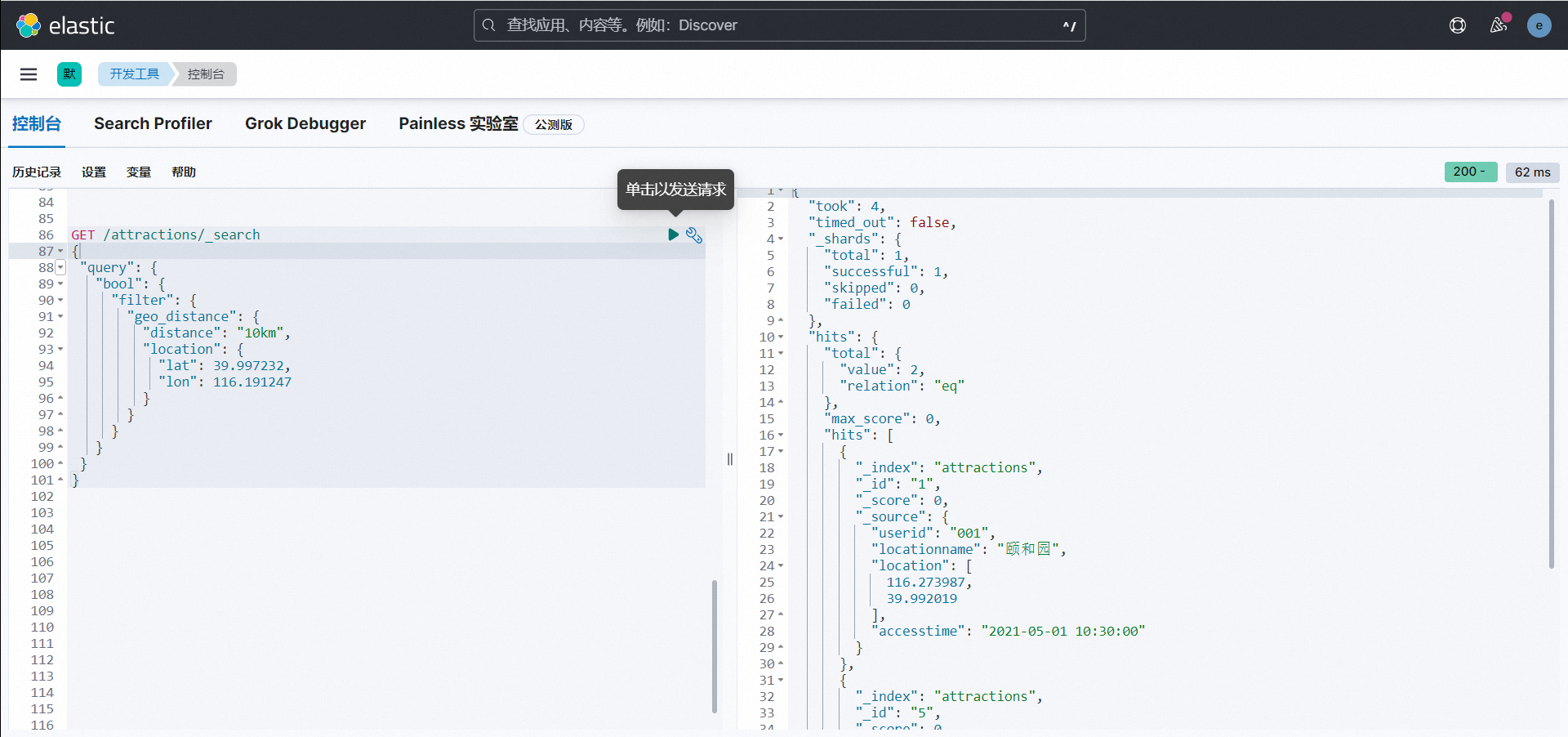Switch to the 控制台 tab
1568x737 pixels.
(x=37, y=123)
